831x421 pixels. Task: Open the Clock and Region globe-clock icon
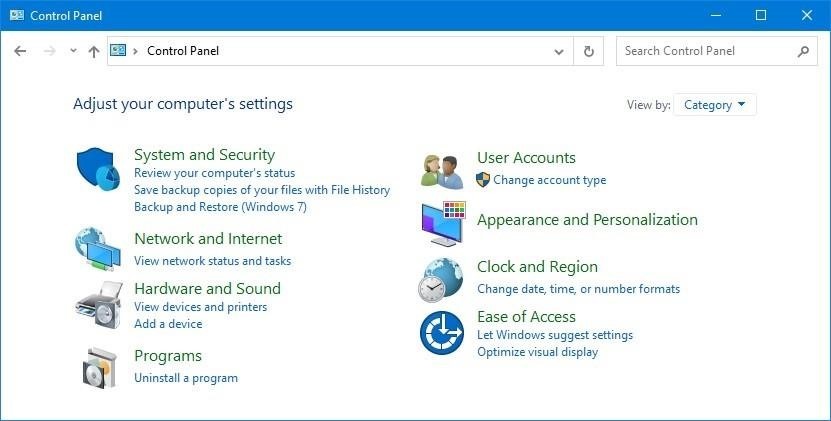tap(440, 280)
